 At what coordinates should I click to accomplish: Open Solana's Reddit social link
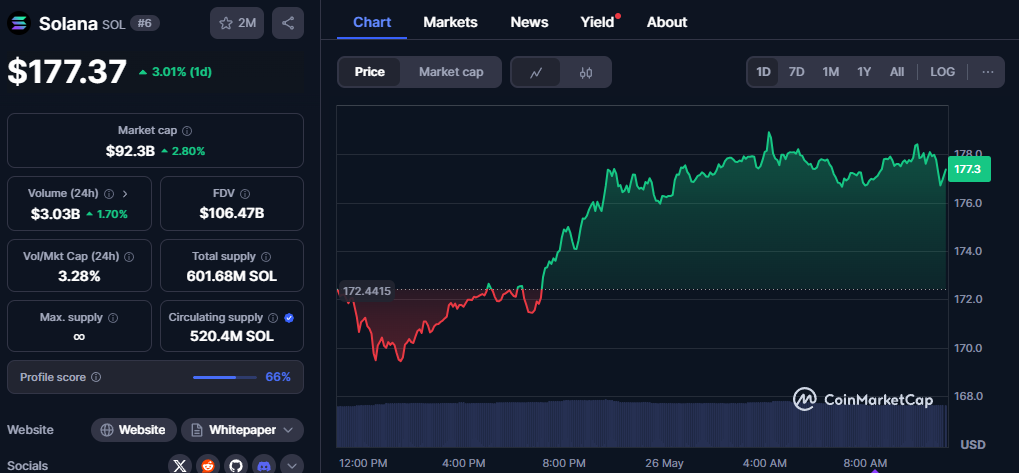coord(208,465)
